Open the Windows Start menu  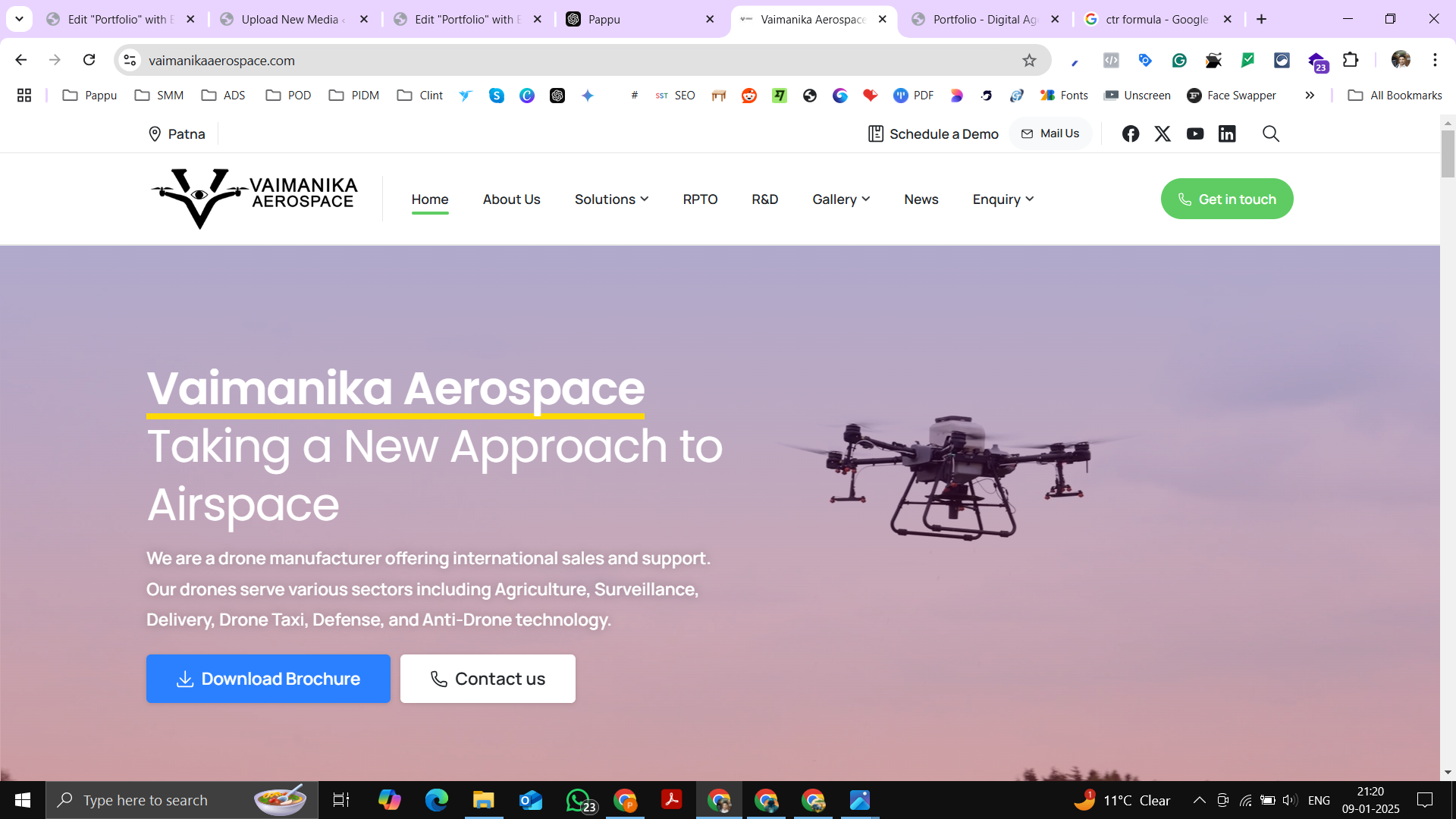23,800
